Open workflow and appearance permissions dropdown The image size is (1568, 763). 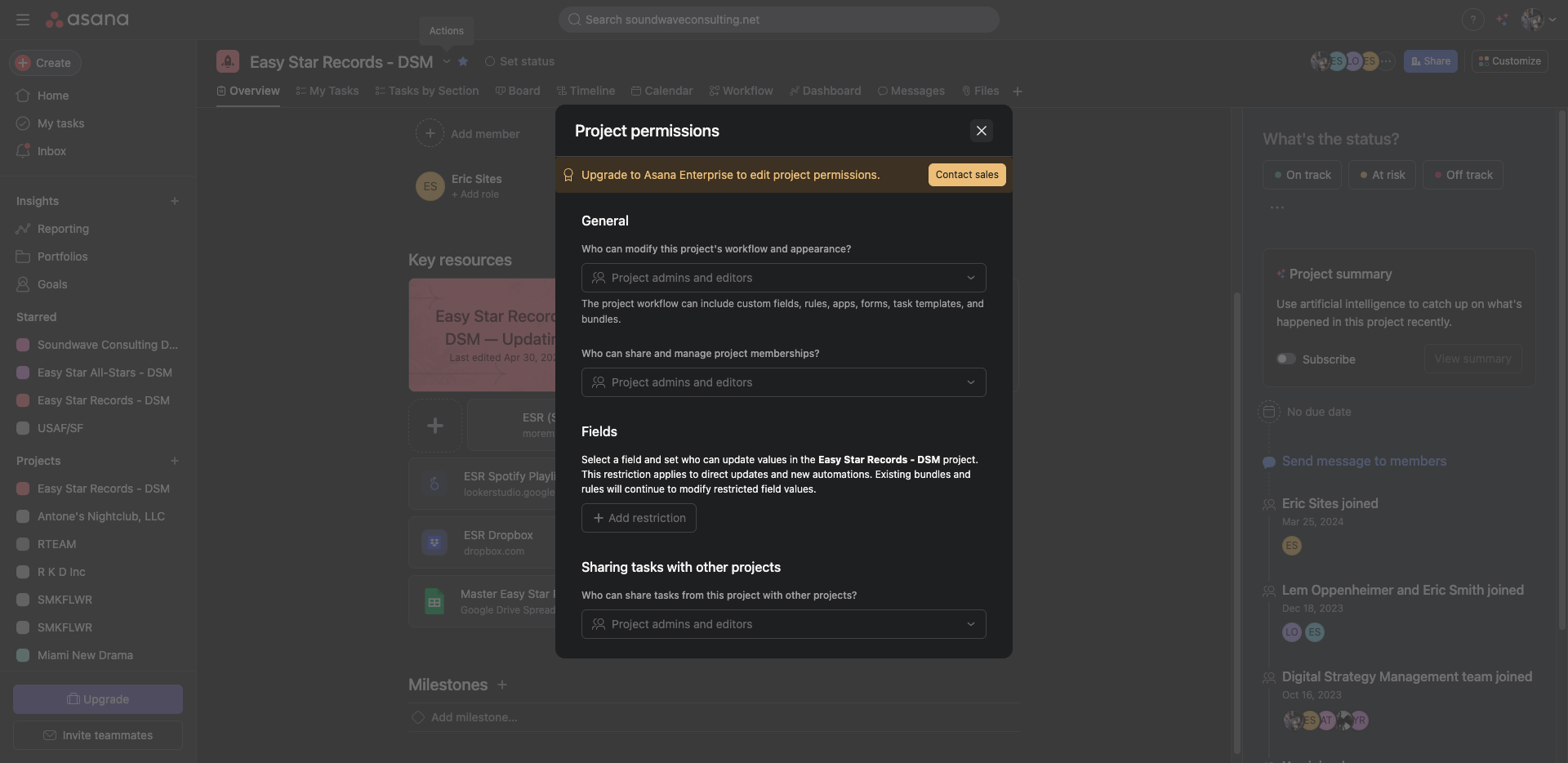783,278
